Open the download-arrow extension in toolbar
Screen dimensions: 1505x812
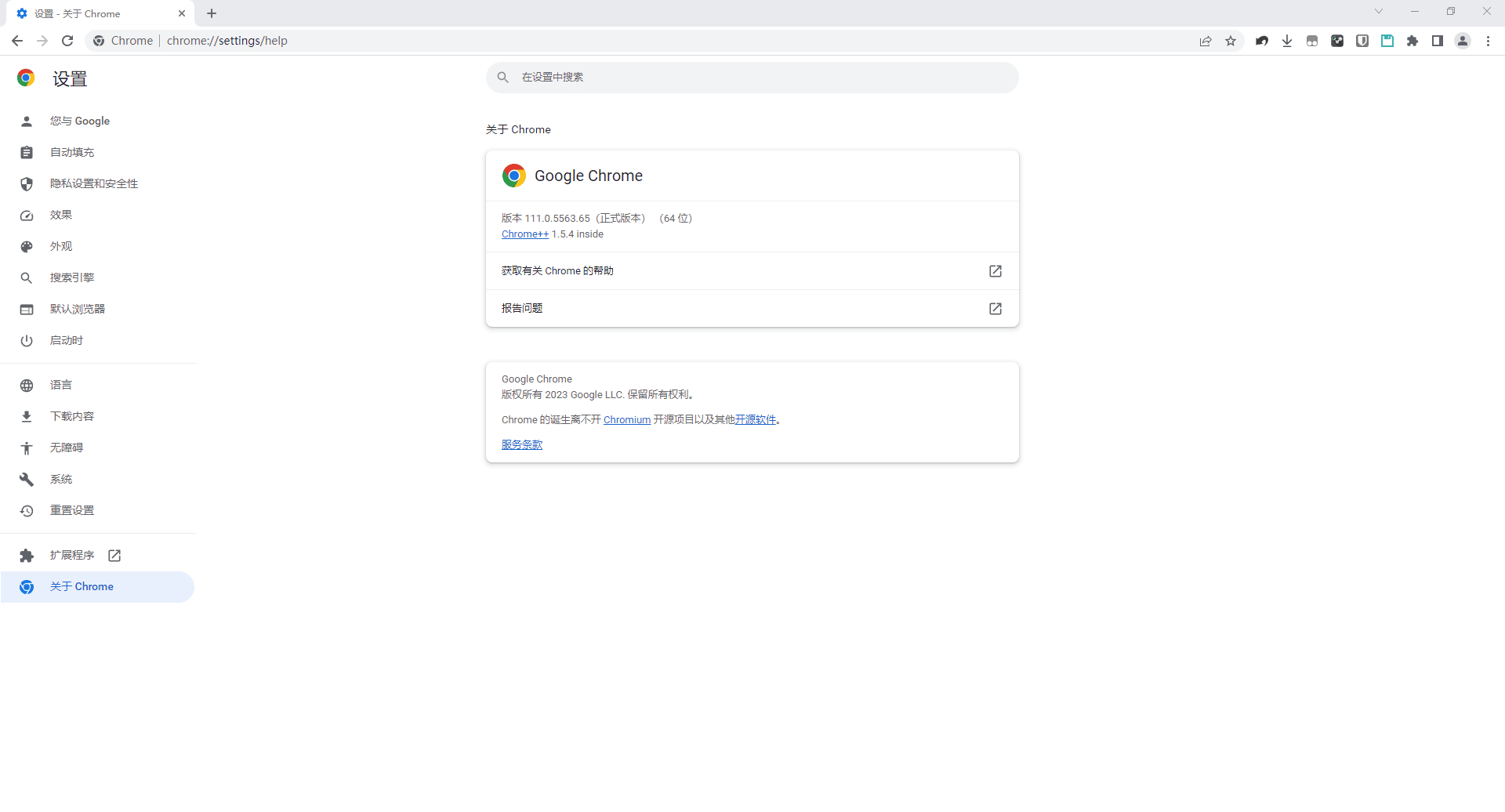1287,41
